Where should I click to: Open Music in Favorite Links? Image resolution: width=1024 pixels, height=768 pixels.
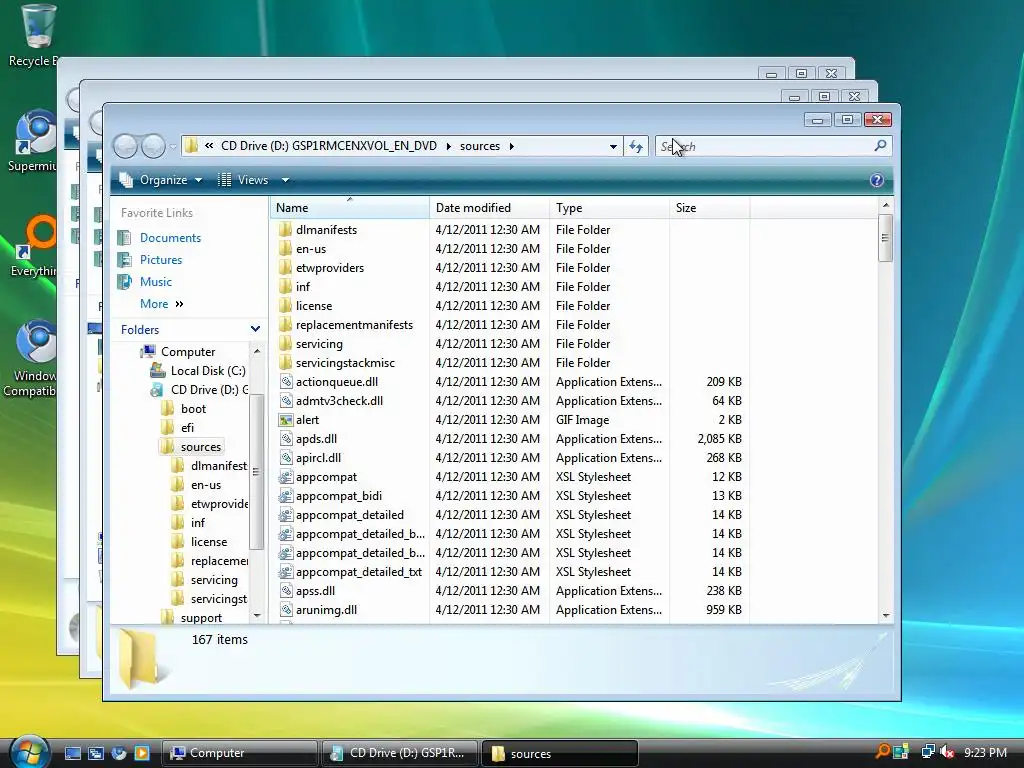point(155,282)
